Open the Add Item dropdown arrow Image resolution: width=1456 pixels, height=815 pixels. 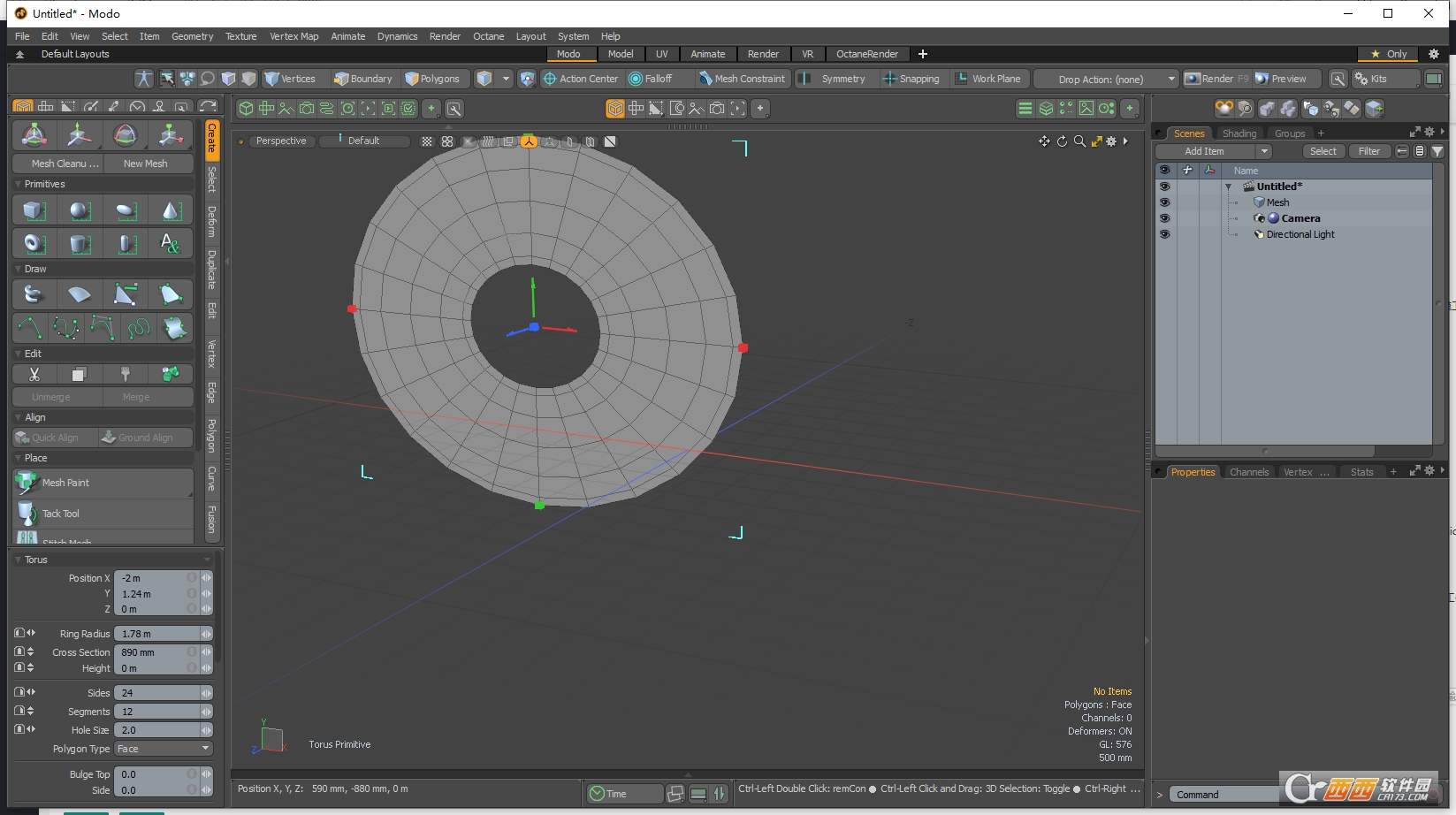pos(1264,151)
